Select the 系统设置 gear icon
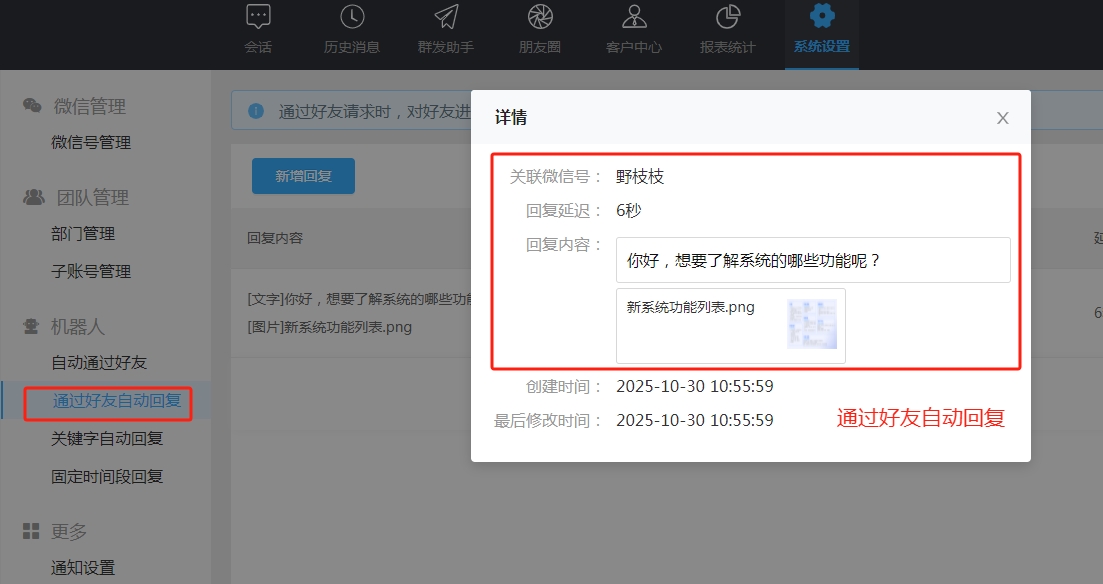The height and width of the screenshot is (584, 1103). (x=822, y=17)
